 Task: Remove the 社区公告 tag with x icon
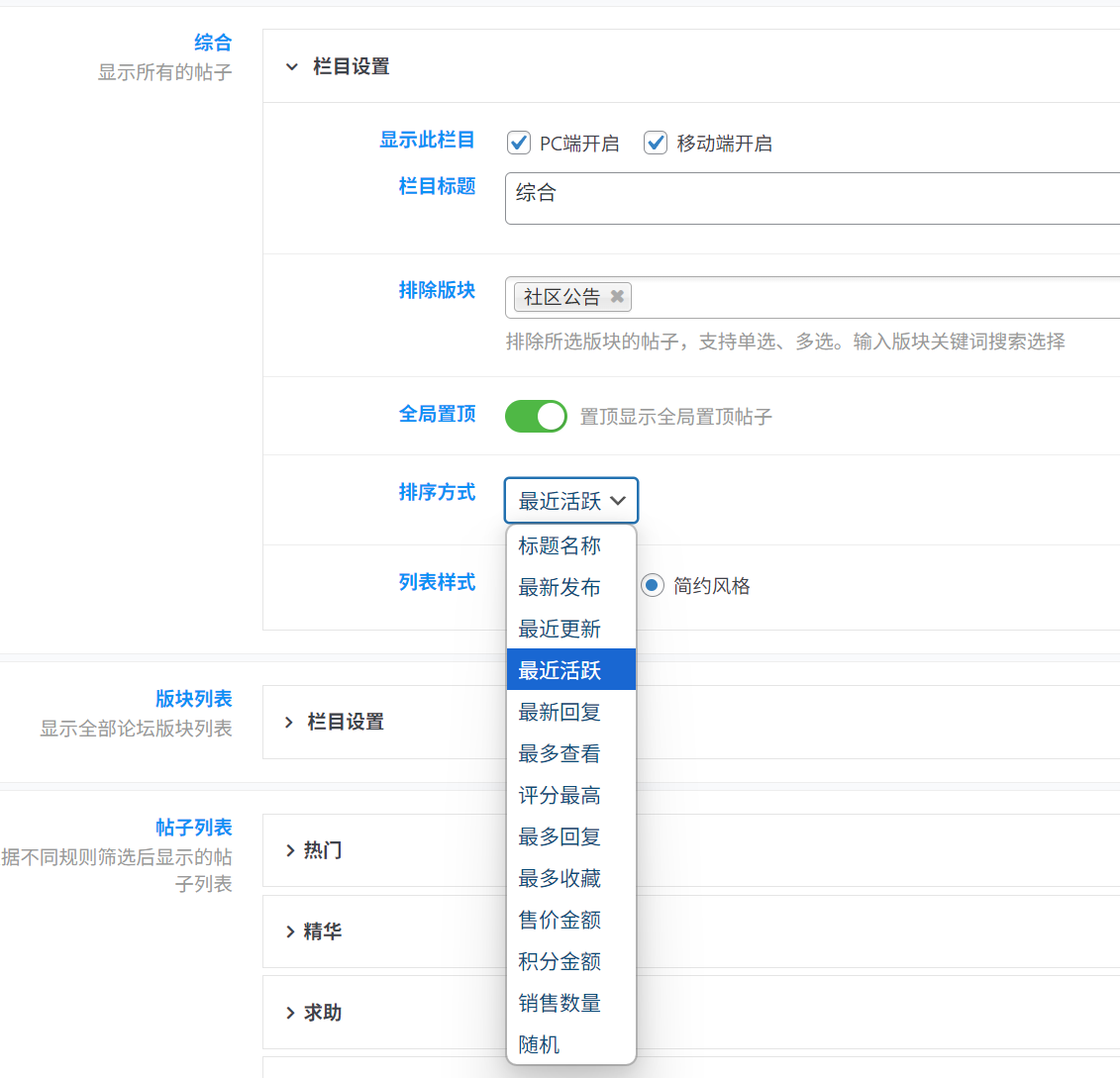click(617, 296)
